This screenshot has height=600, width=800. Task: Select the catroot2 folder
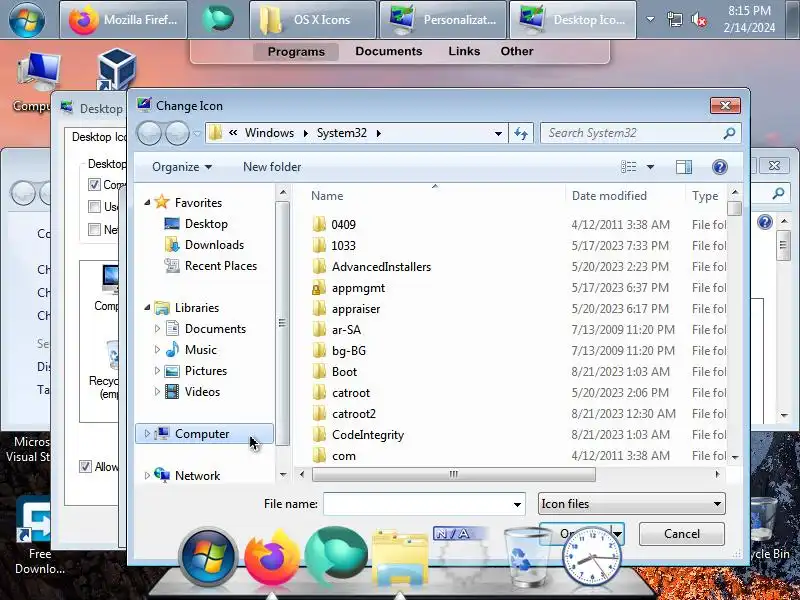pyautogui.click(x=354, y=414)
